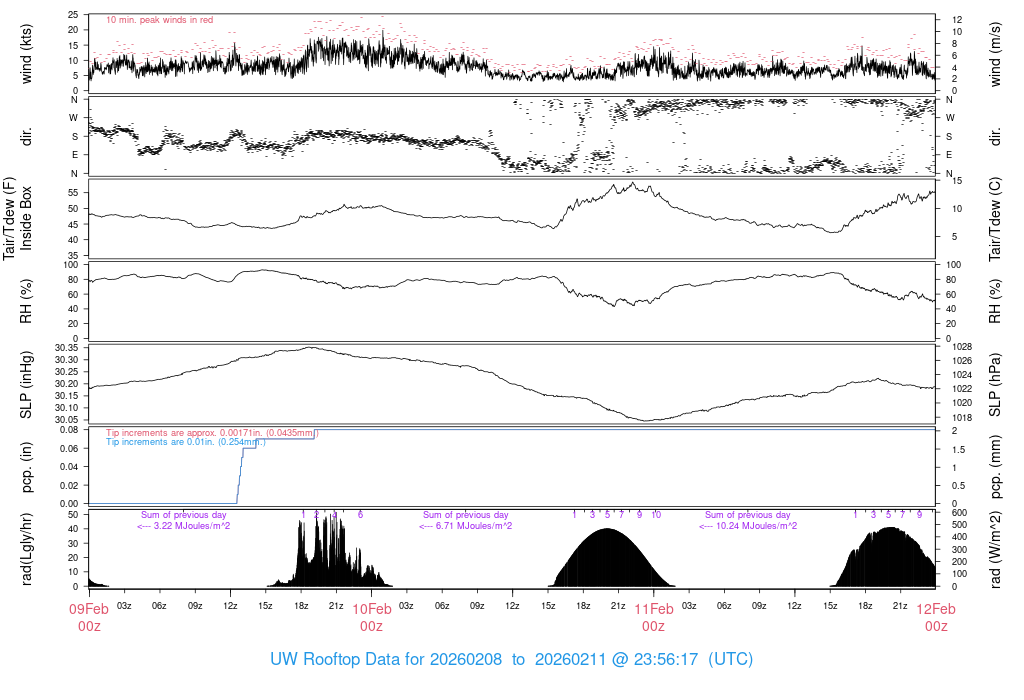The image size is (1024, 700).
Task: Click the 'SLP (hPa)' axis label
Action: pos(995,385)
